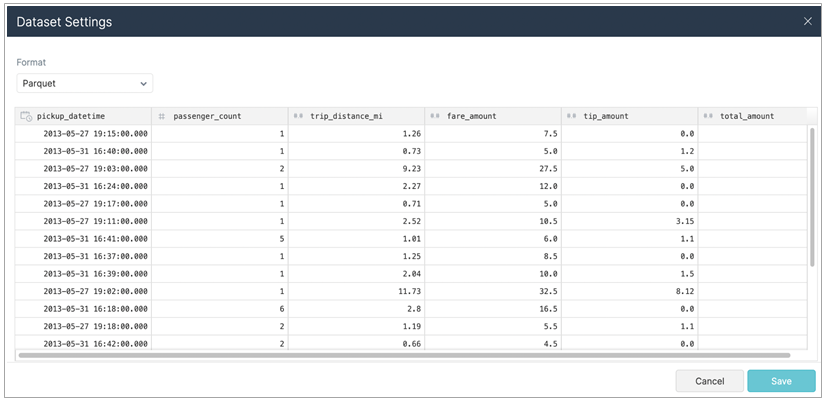Click the decimal type icon beside total_amount
Viewport: 826px width, 405px height.
pyautogui.click(x=708, y=116)
